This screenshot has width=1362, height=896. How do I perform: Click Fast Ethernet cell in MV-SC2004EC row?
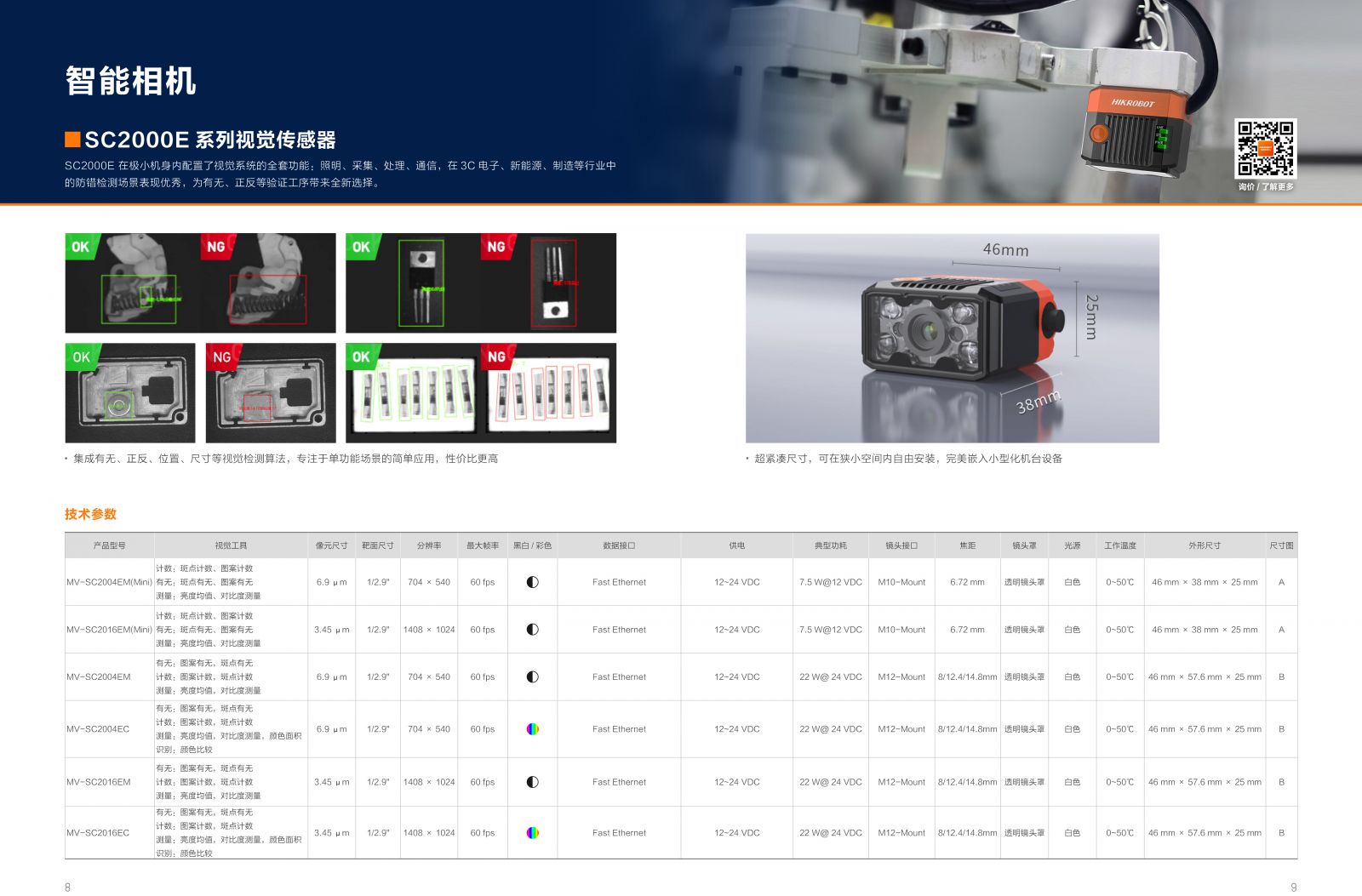pos(619,729)
